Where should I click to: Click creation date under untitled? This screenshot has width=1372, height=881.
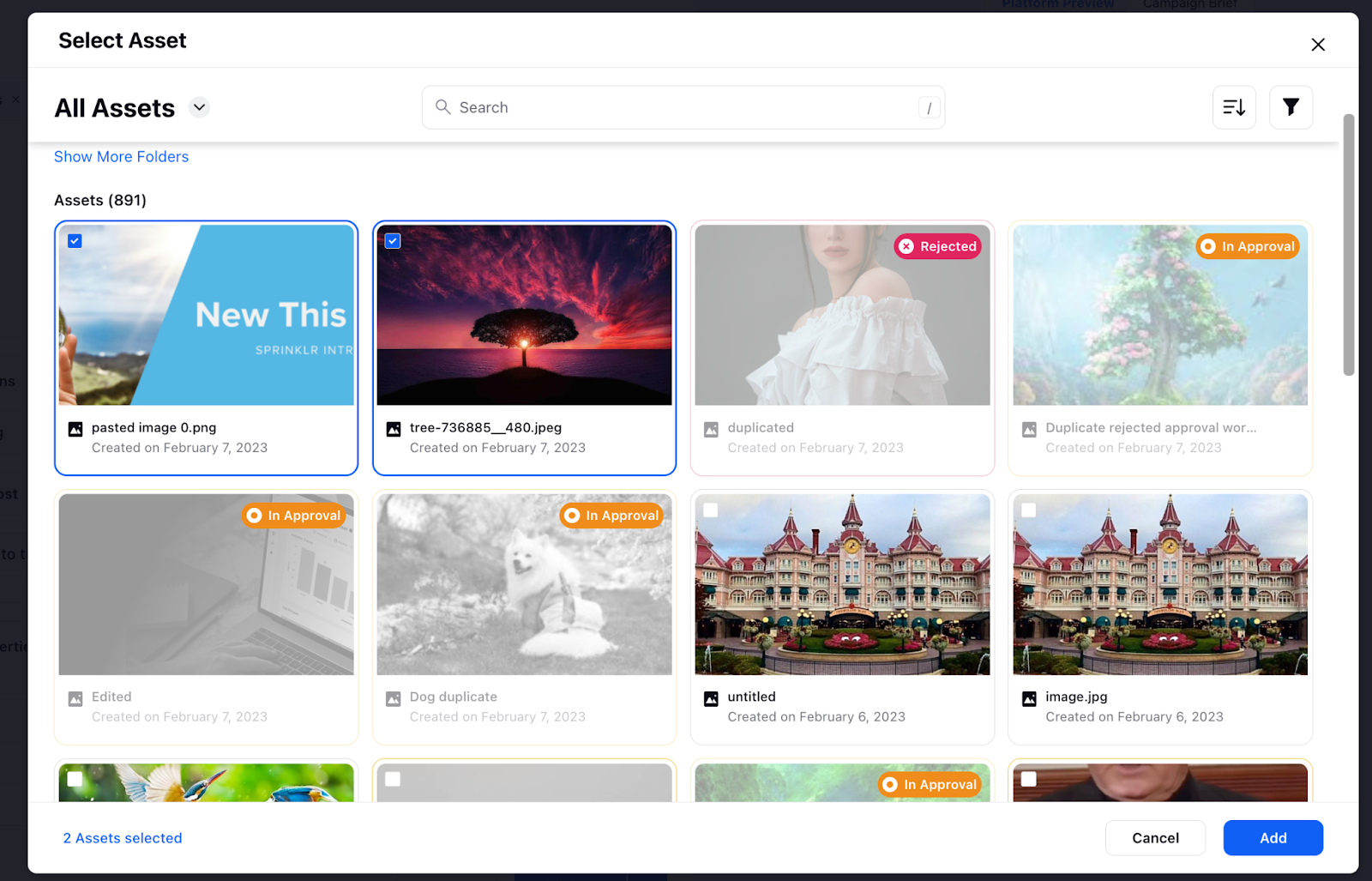816,716
